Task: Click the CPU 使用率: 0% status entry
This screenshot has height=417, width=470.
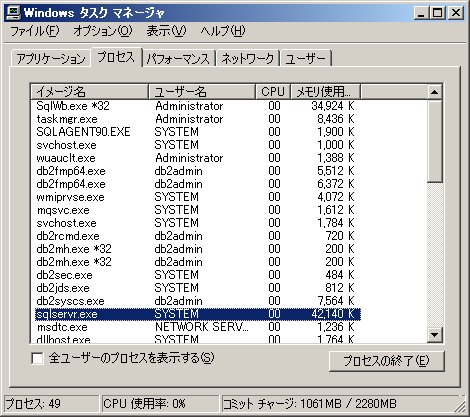Action: 160,404
